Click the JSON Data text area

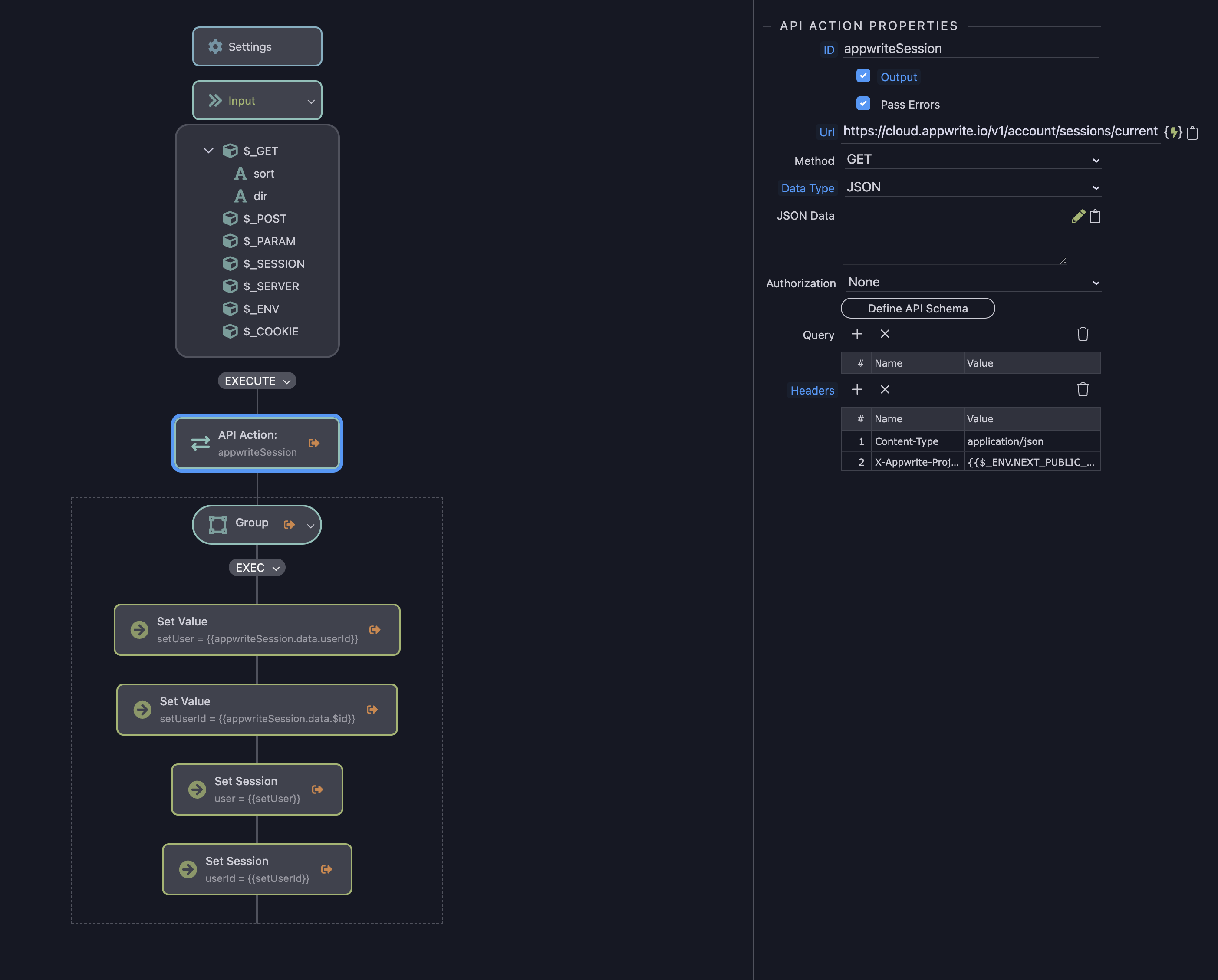[954, 236]
